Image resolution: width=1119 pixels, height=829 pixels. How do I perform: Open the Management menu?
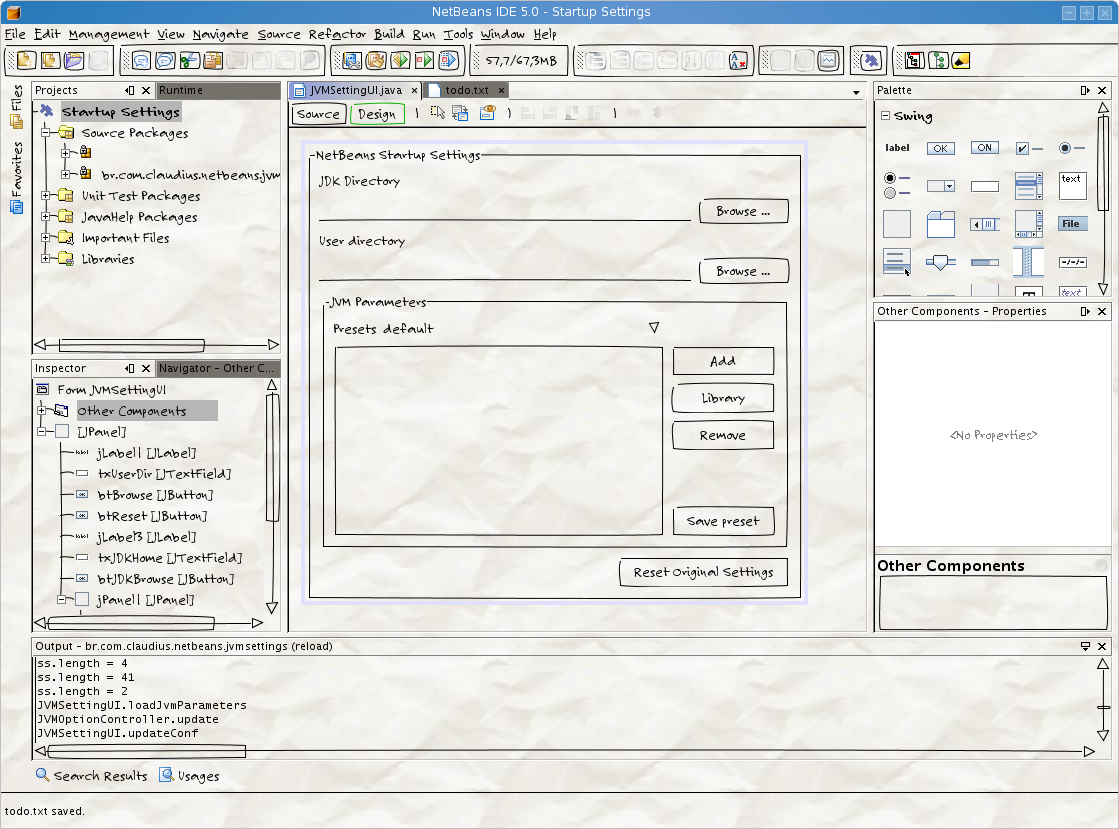[x=108, y=34]
